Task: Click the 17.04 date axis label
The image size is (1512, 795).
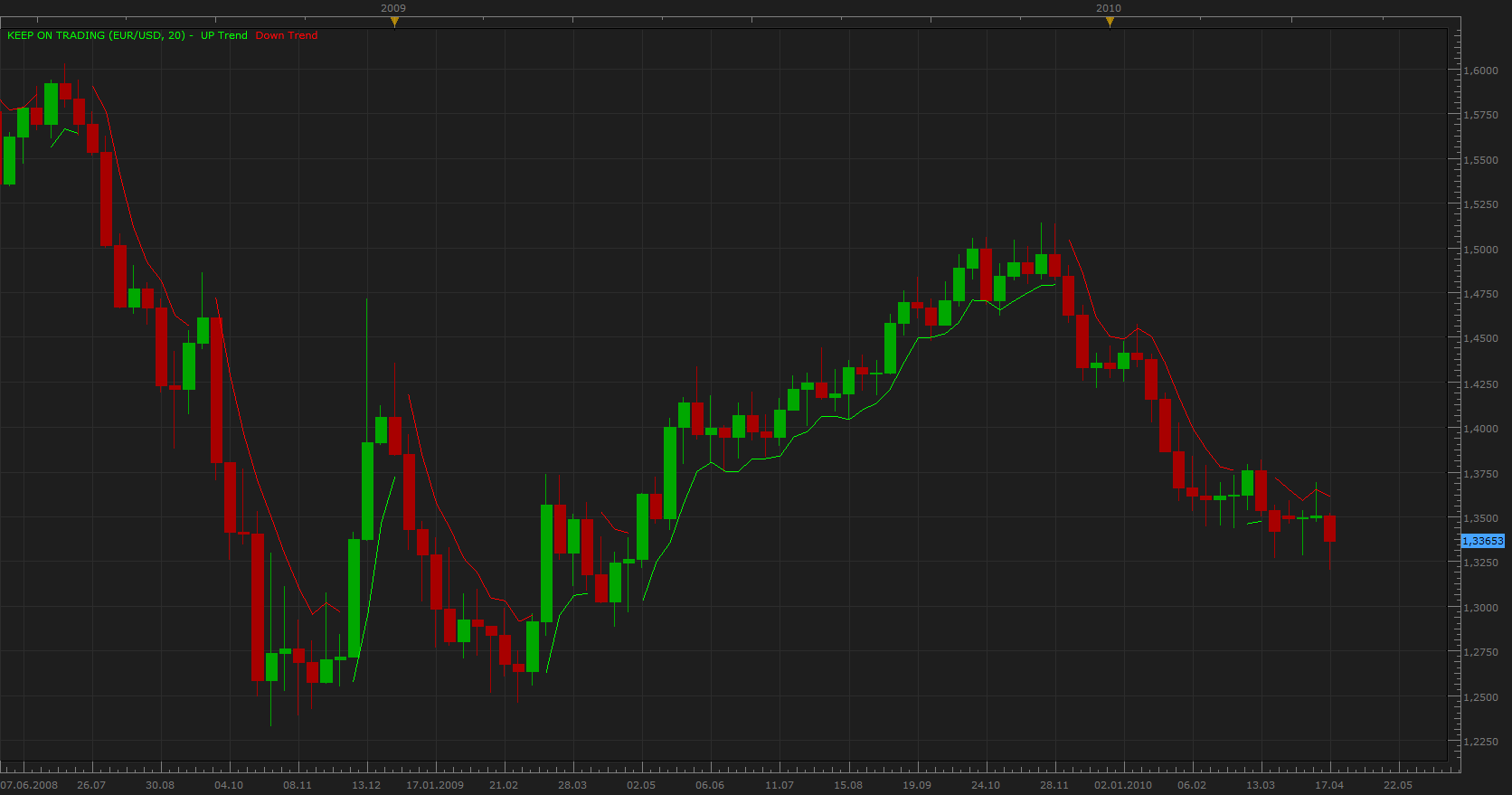Action: pos(1329,785)
